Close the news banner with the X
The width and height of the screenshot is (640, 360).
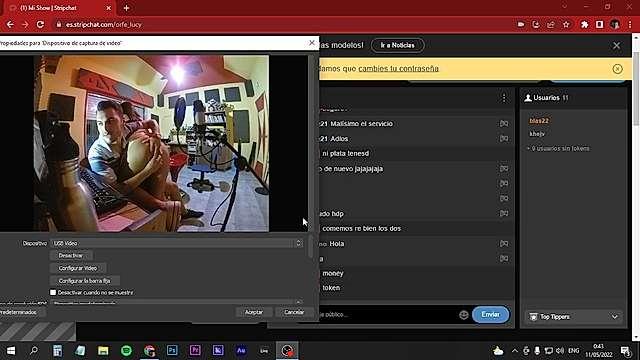click(x=616, y=46)
